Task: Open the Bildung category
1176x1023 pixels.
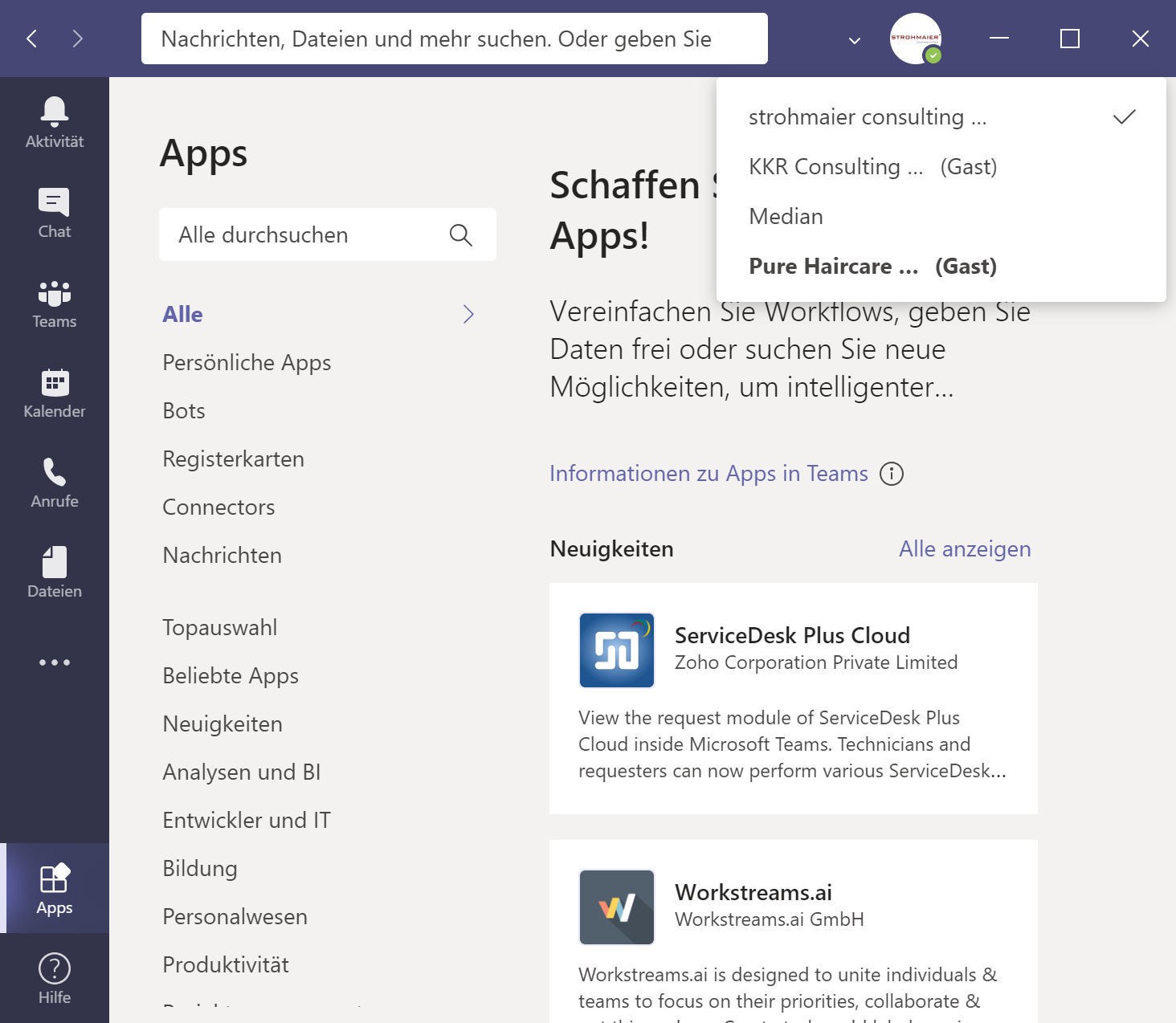Action: (x=200, y=869)
